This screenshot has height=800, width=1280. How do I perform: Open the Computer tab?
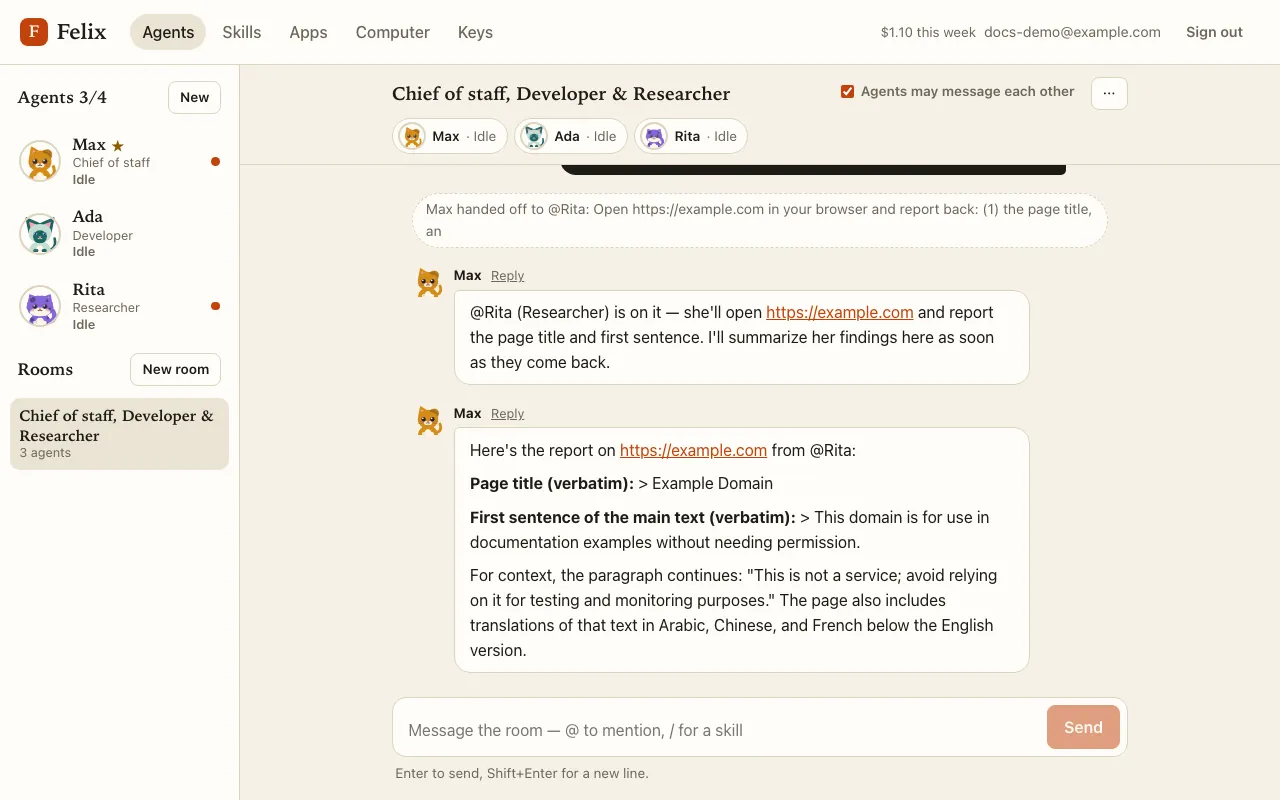click(x=393, y=32)
